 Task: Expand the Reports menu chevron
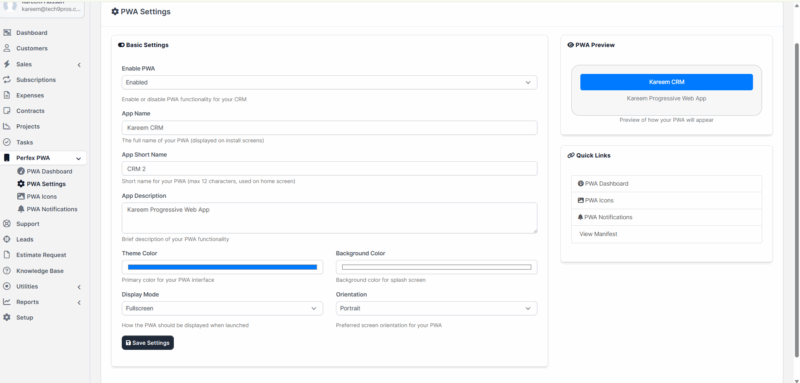79,302
